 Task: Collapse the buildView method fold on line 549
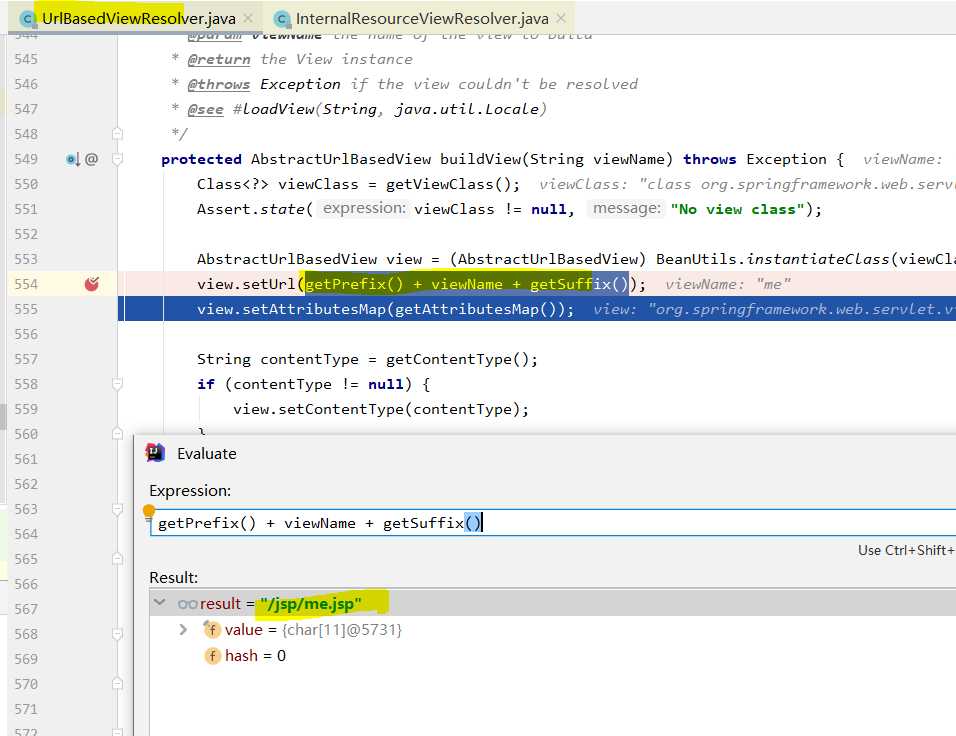tap(118, 159)
